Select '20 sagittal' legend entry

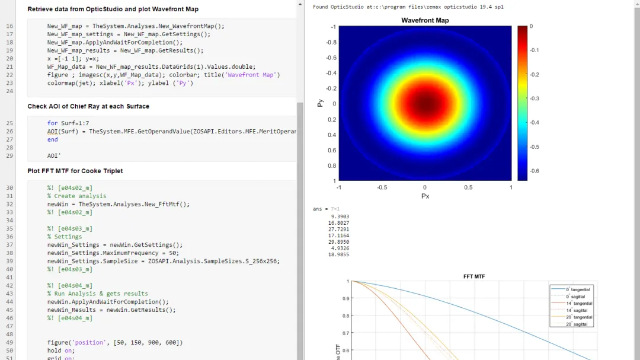point(569,324)
